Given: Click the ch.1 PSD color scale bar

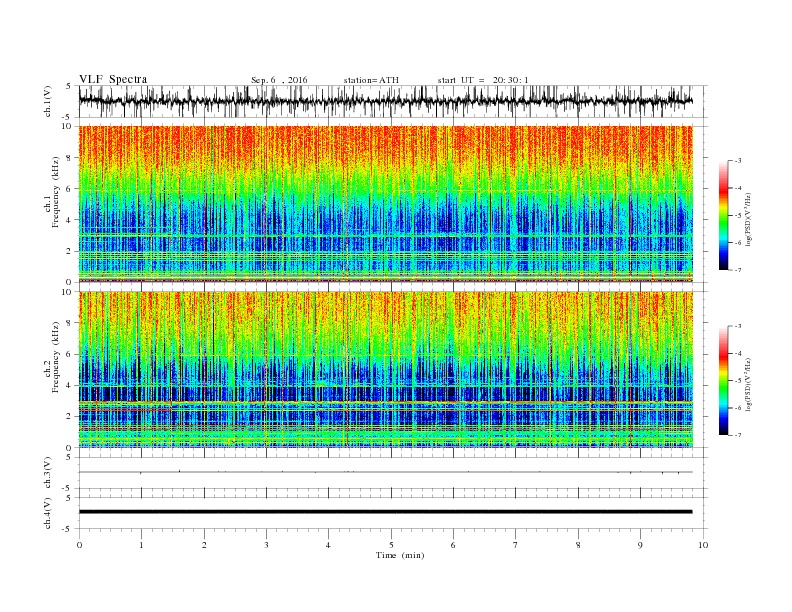Looking at the screenshot, I should (724, 215).
